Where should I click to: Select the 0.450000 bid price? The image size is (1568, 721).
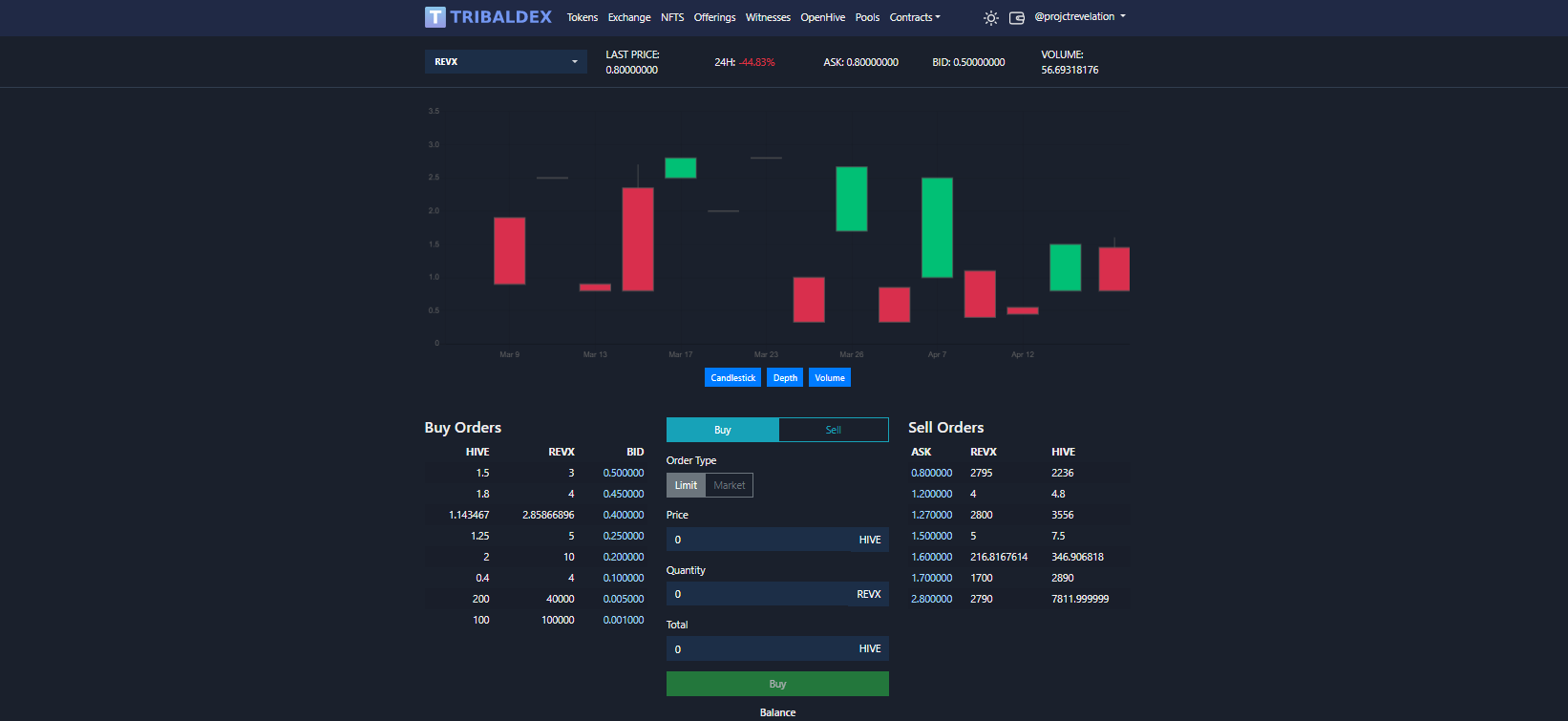tap(624, 494)
